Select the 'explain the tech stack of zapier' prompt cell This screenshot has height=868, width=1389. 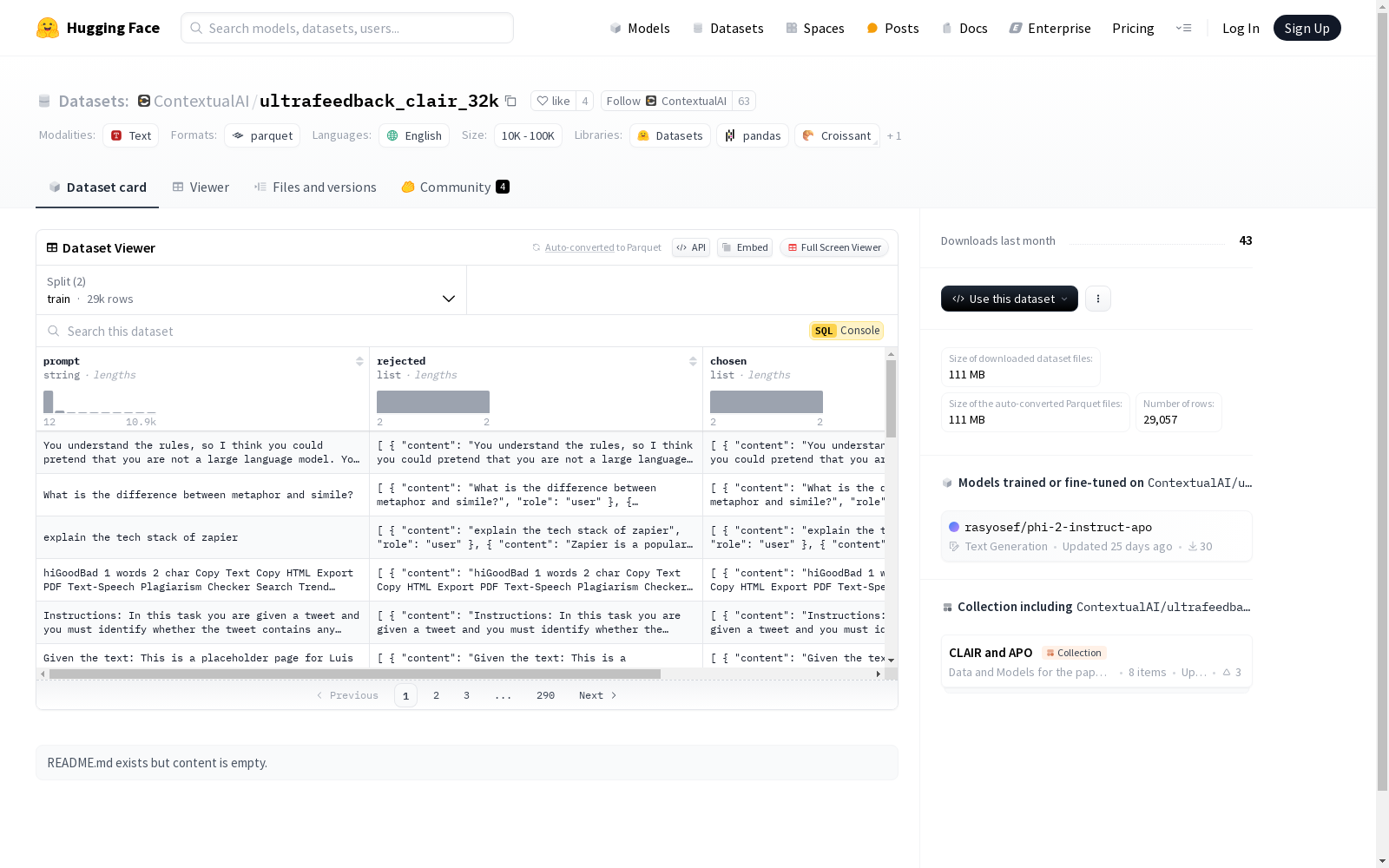coord(203,537)
